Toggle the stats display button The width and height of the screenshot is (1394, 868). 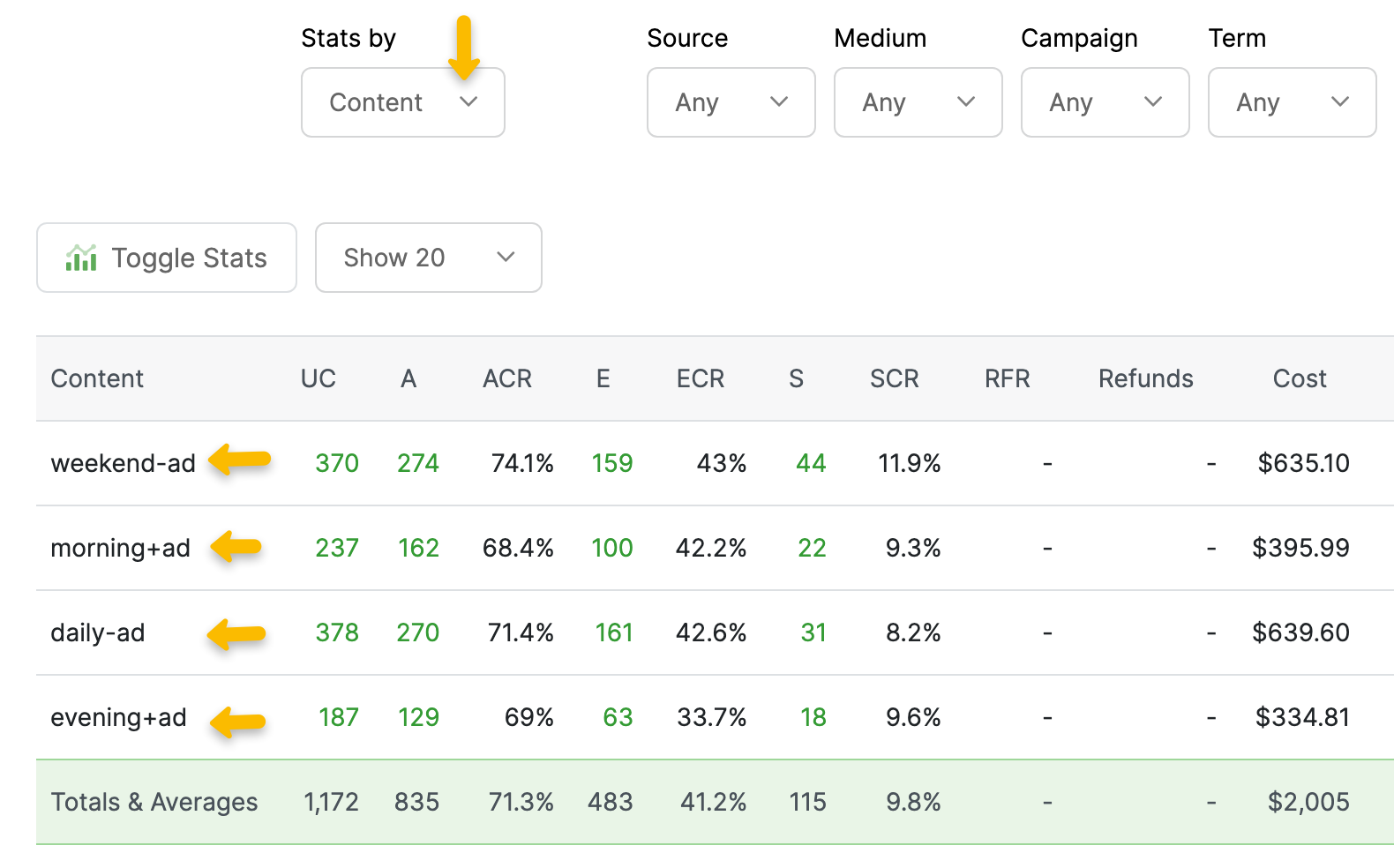coord(167,258)
